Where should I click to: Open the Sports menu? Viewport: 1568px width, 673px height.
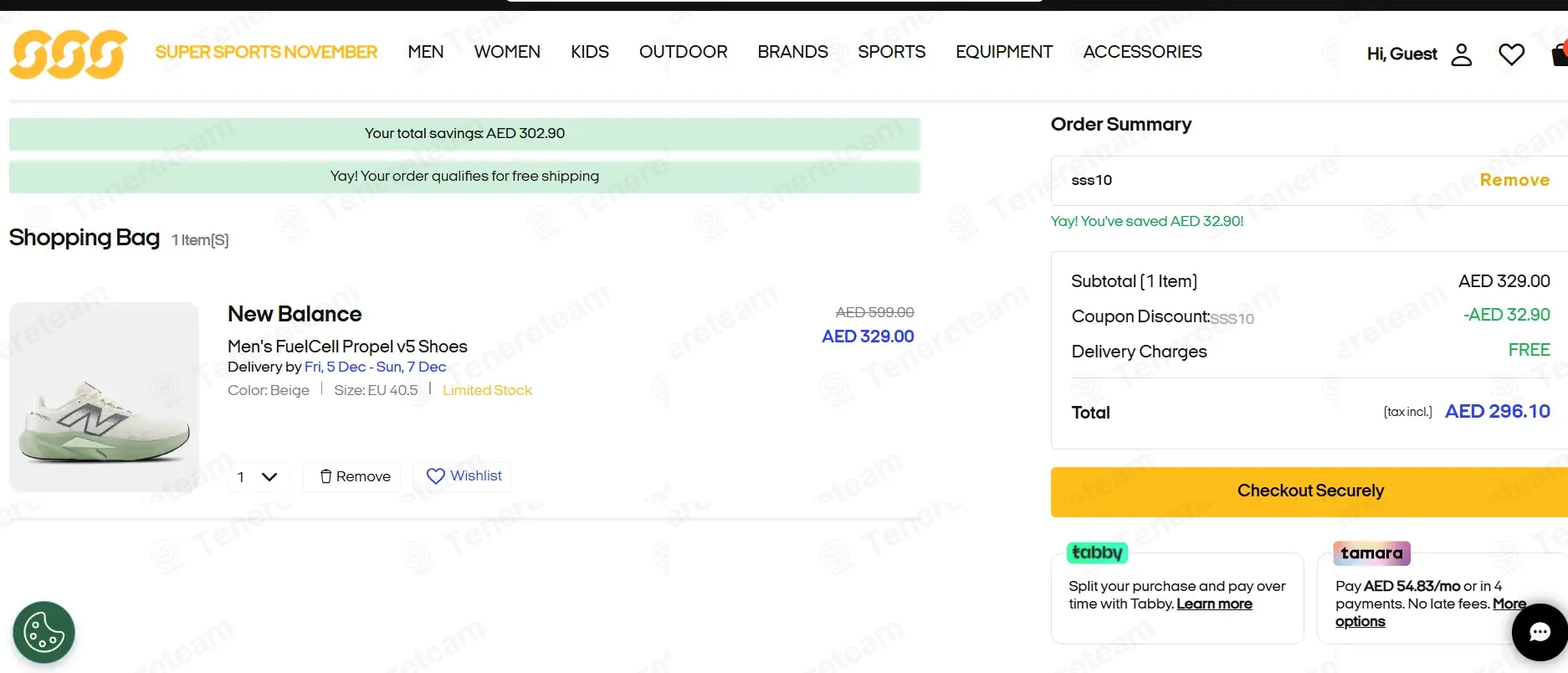pyautogui.click(x=892, y=52)
